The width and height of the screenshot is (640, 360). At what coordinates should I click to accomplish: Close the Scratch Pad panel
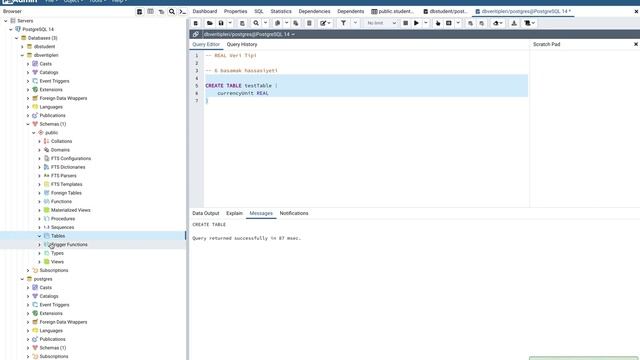tap(636, 44)
